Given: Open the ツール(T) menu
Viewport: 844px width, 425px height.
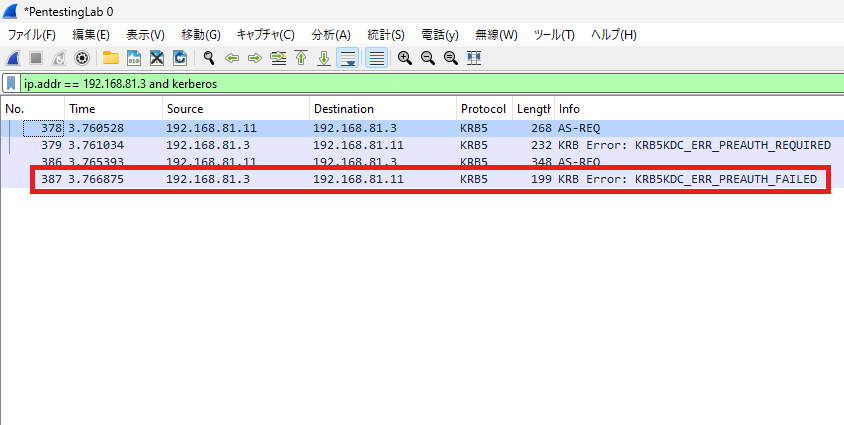Looking at the screenshot, I should 554,35.
